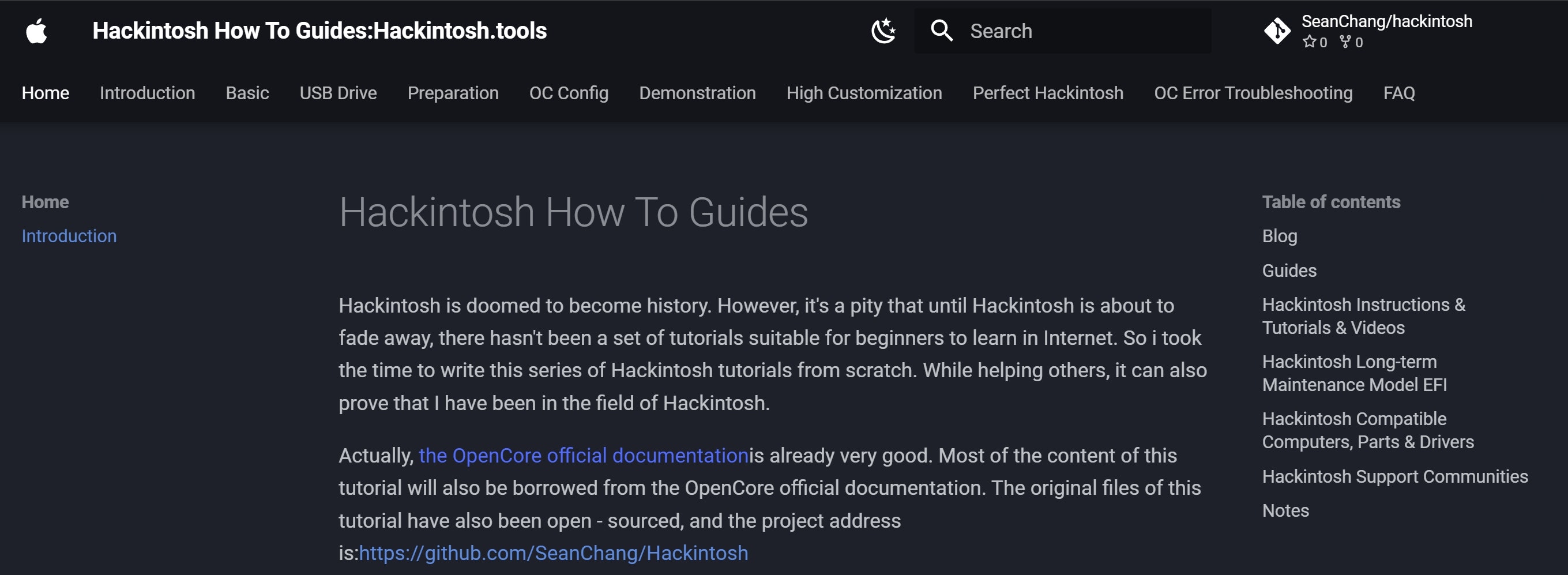Open the High Customization tab

tap(864, 93)
